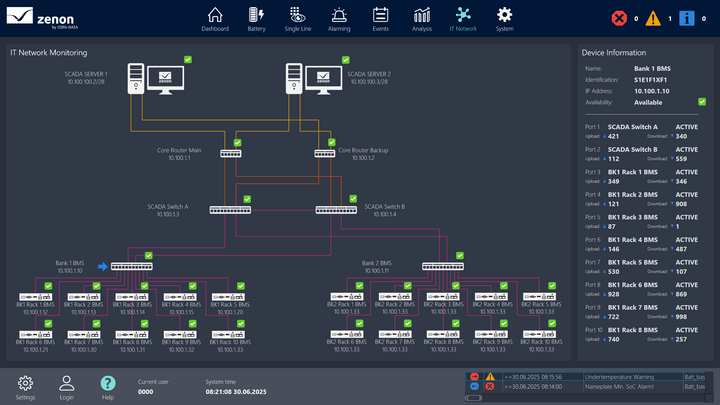
Task: Click Bank 1 BMS status checkmark
Action: (149, 255)
